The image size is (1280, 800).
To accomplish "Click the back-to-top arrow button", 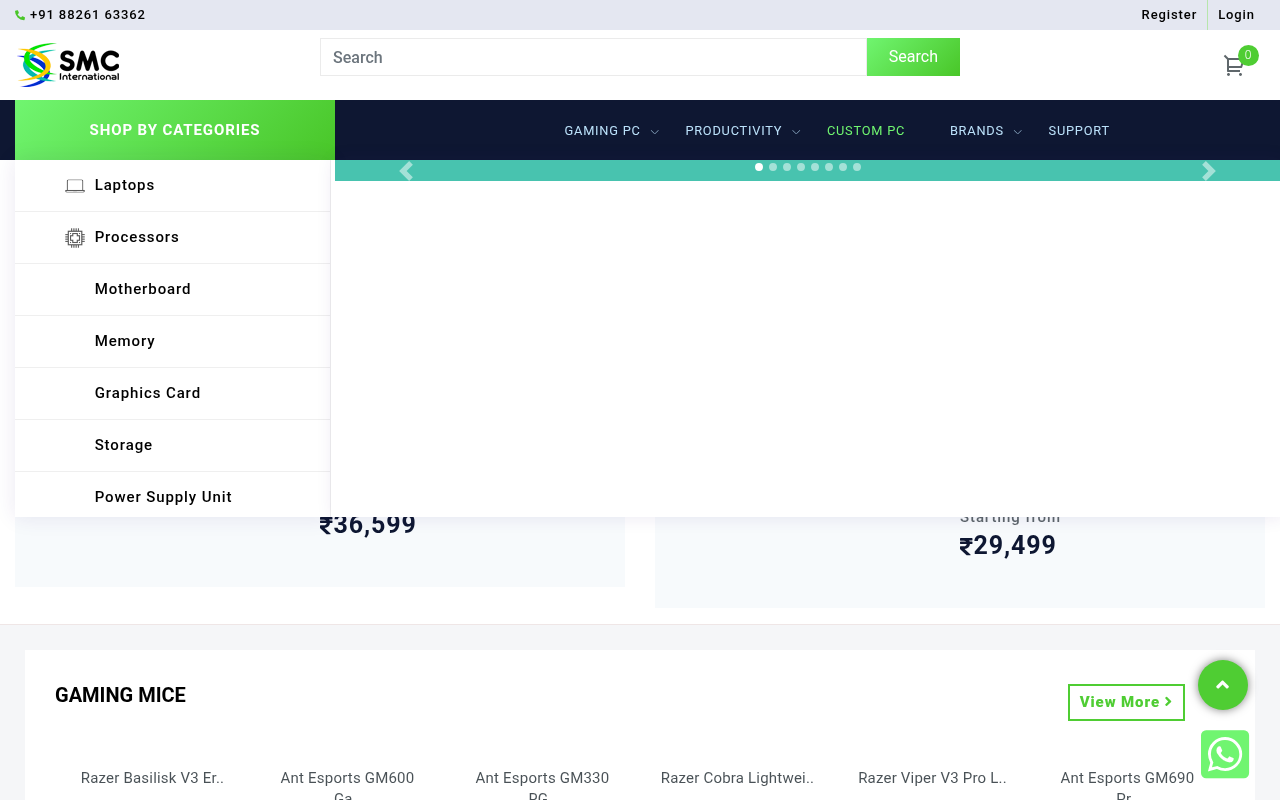I will click(x=1223, y=685).
